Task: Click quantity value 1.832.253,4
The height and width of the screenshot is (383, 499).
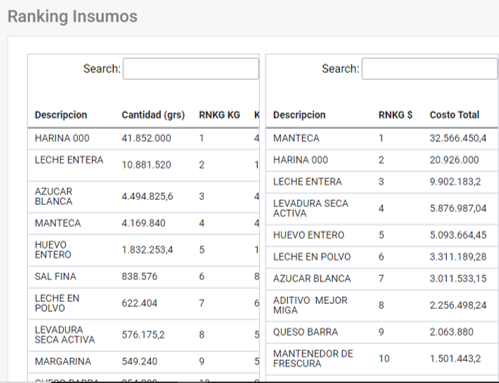Action: click(147, 250)
